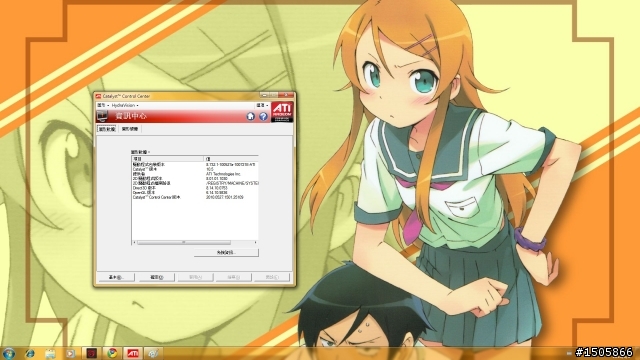The width and height of the screenshot is (640, 360).
Task: Click the 值 column header
Action: click(x=231, y=159)
